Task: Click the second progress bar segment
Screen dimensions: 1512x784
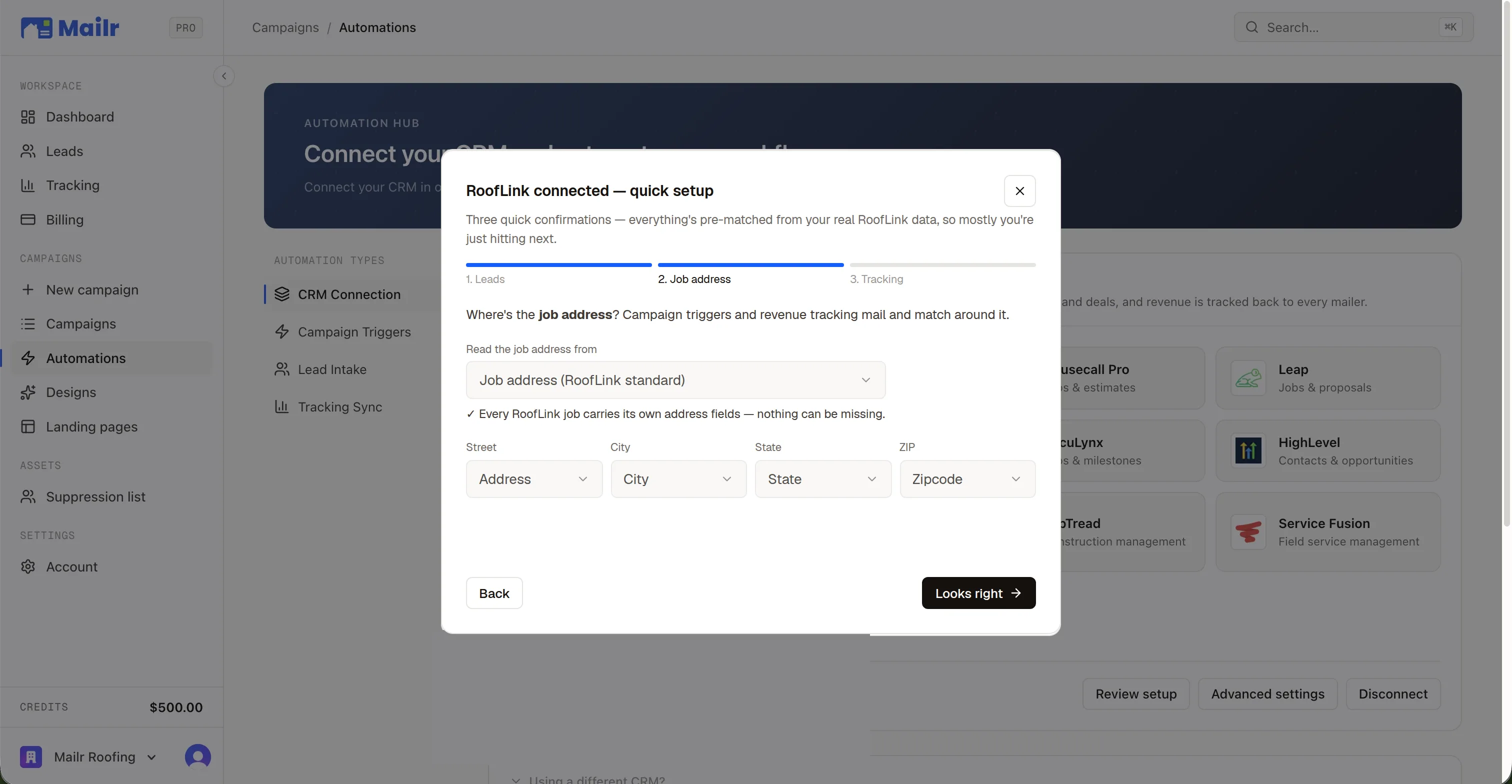Action: point(750,265)
